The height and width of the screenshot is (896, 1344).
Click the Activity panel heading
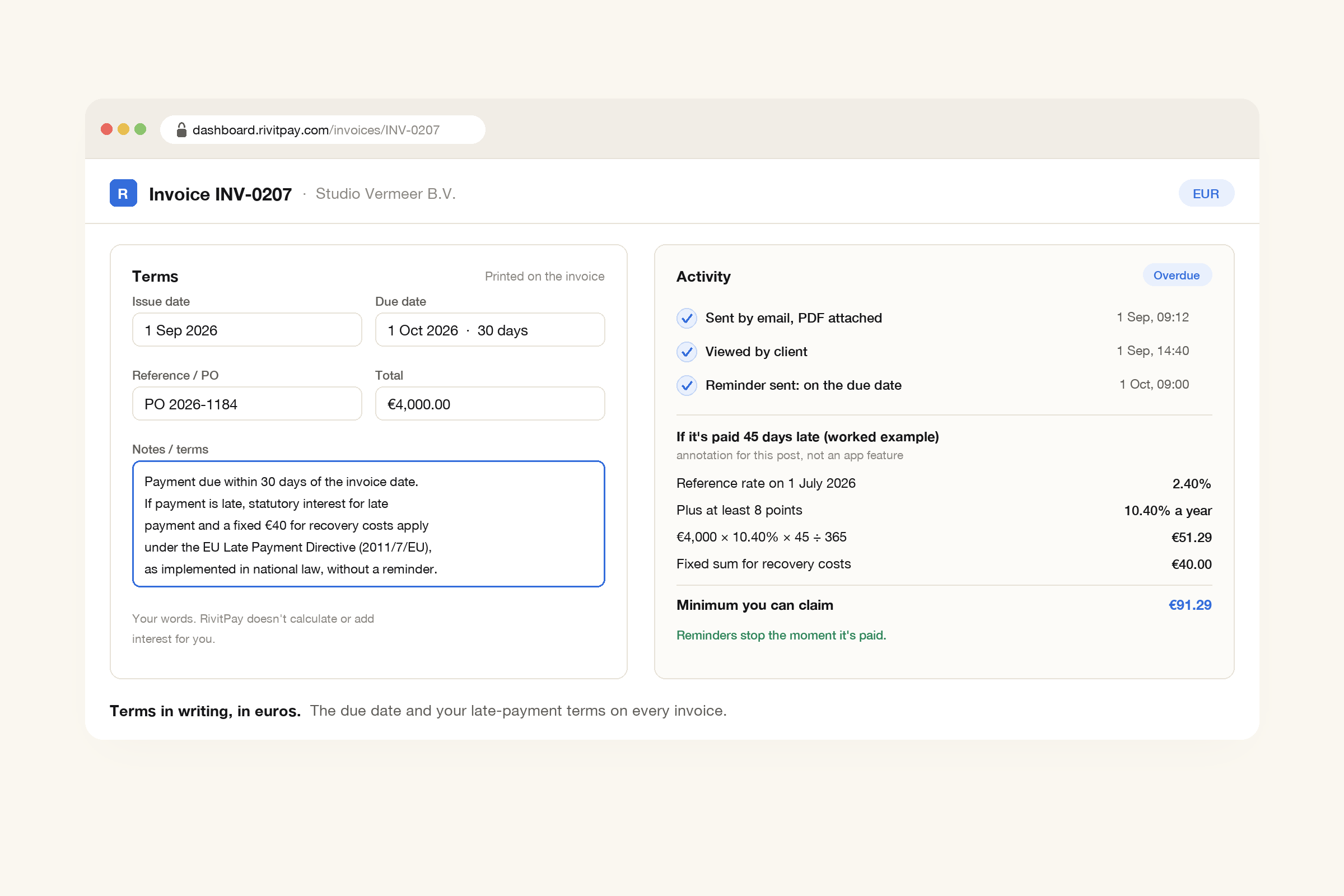(703, 277)
